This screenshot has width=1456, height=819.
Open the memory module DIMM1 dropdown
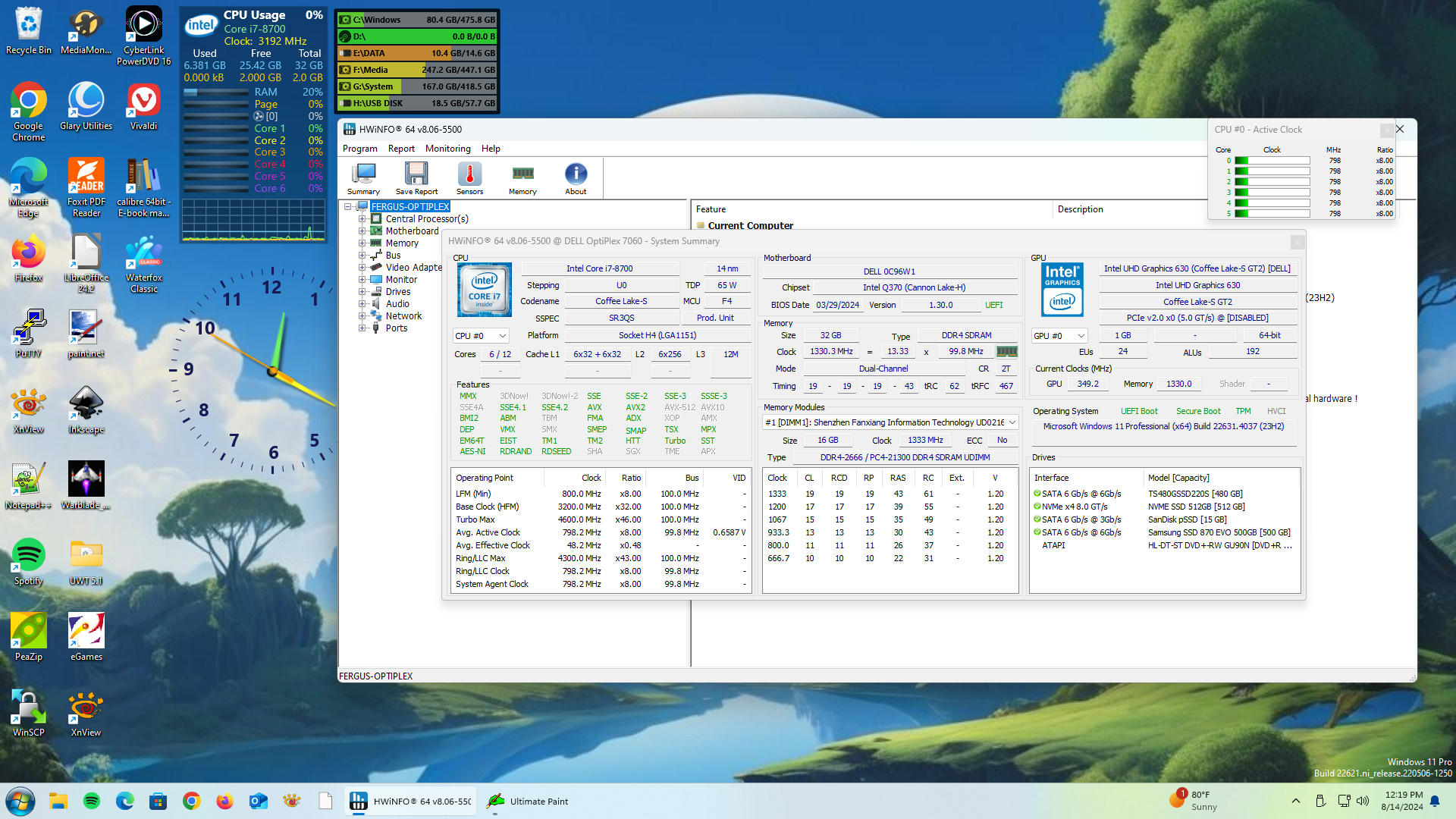pyautogui.click(x=890, y=422)
